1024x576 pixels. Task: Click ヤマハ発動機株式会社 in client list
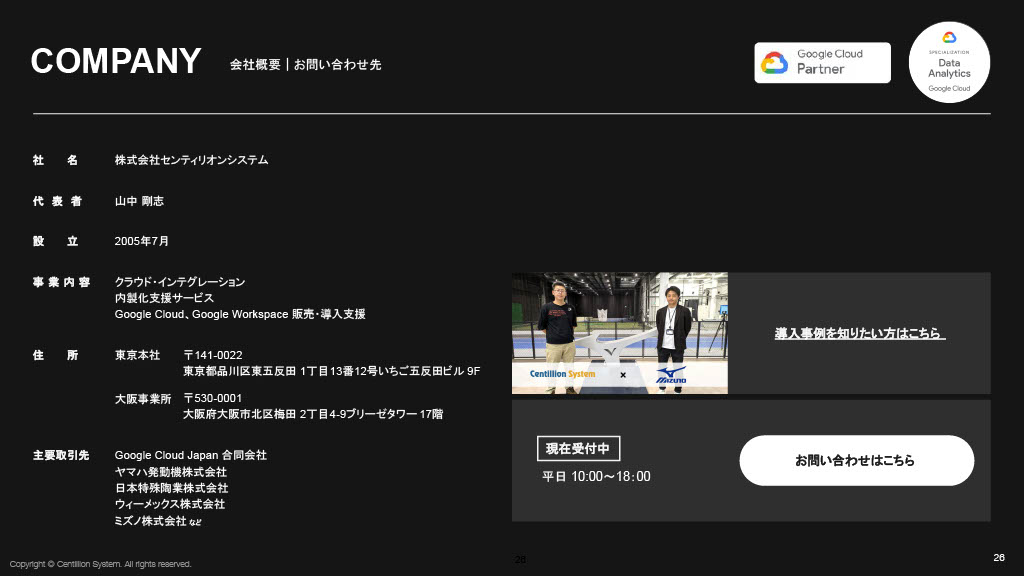(x=171, y=472)
